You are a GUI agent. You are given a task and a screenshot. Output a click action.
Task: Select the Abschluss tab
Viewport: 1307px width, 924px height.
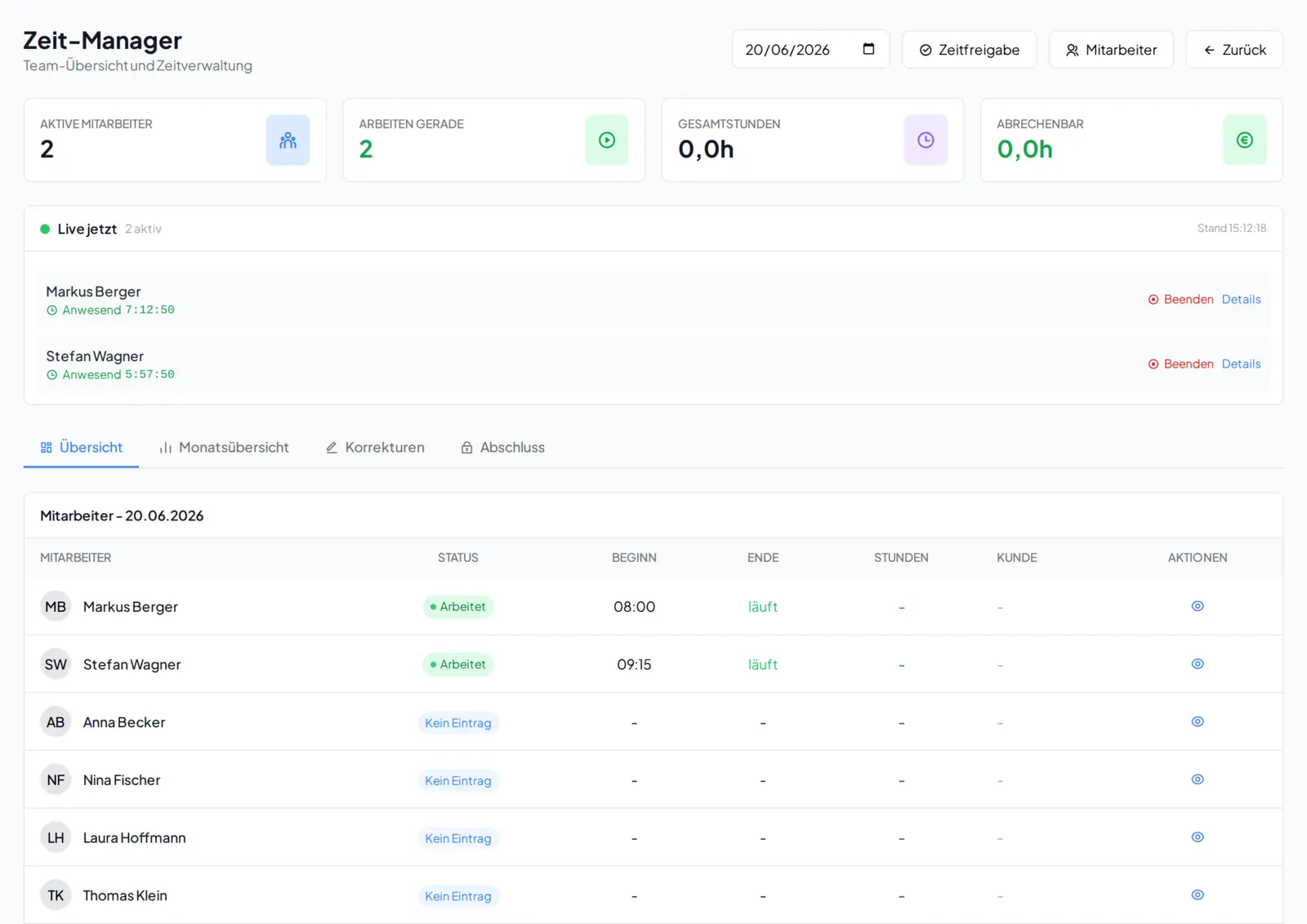(x=502, y=448)
